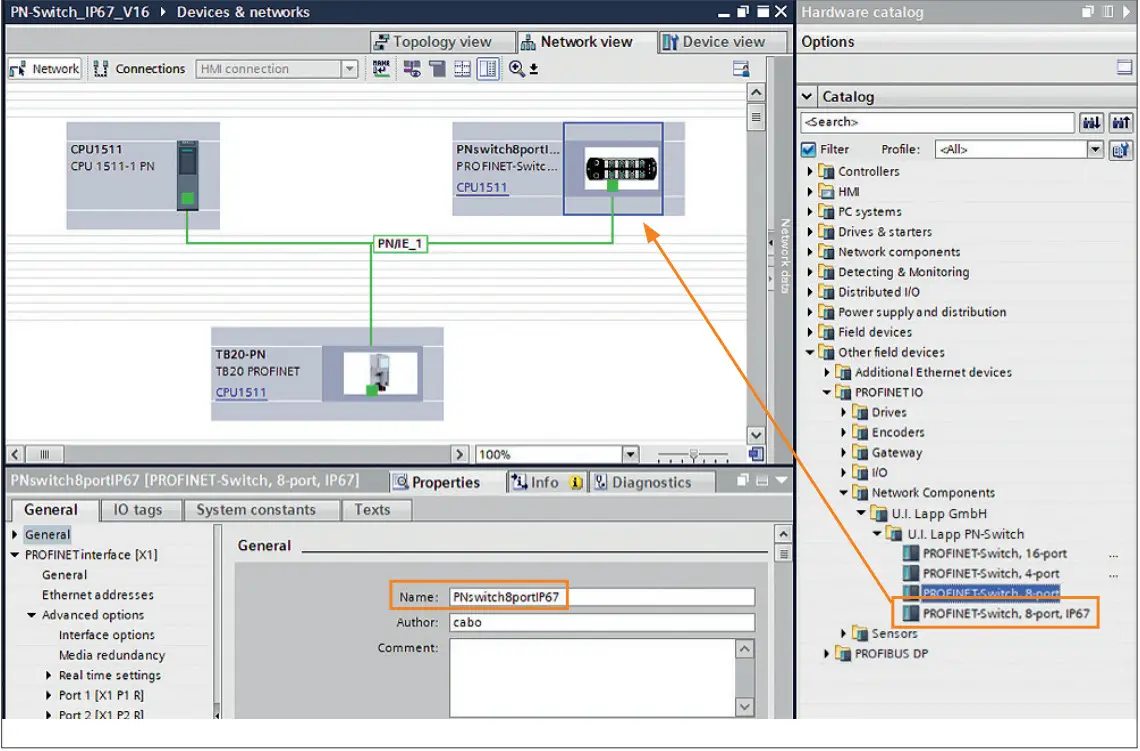This screenshot has height=751, width=1140.
Task: Click the catalog search down icon
Action: (1092, 122)
